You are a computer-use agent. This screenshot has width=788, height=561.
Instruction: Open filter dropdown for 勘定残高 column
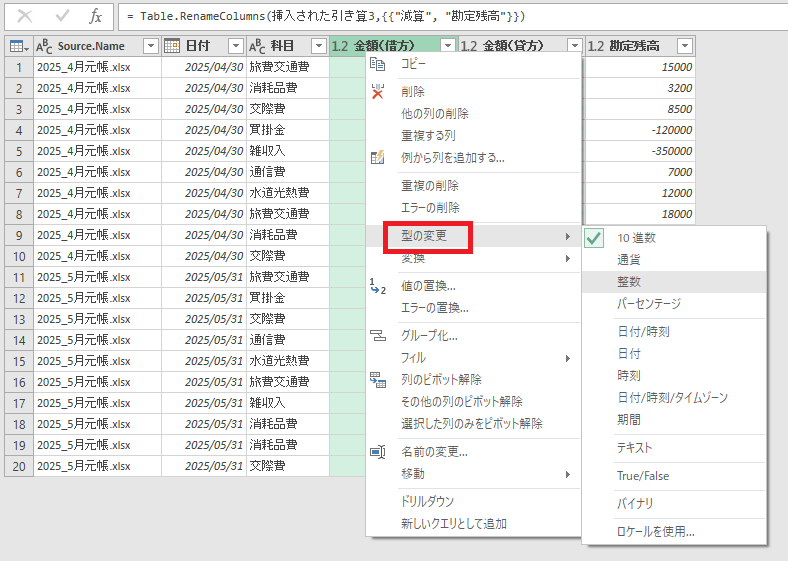(684, 46)
